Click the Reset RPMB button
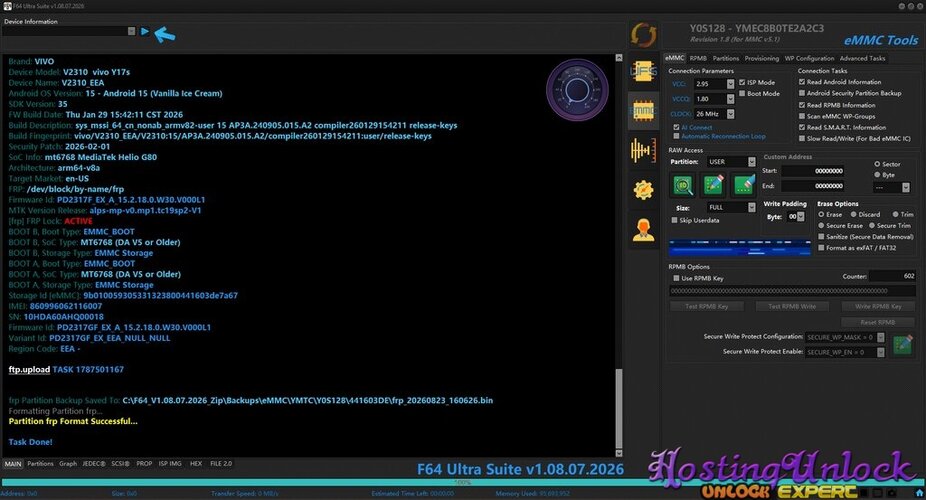This screenshot has height=500, width=926. pos(878,322)
